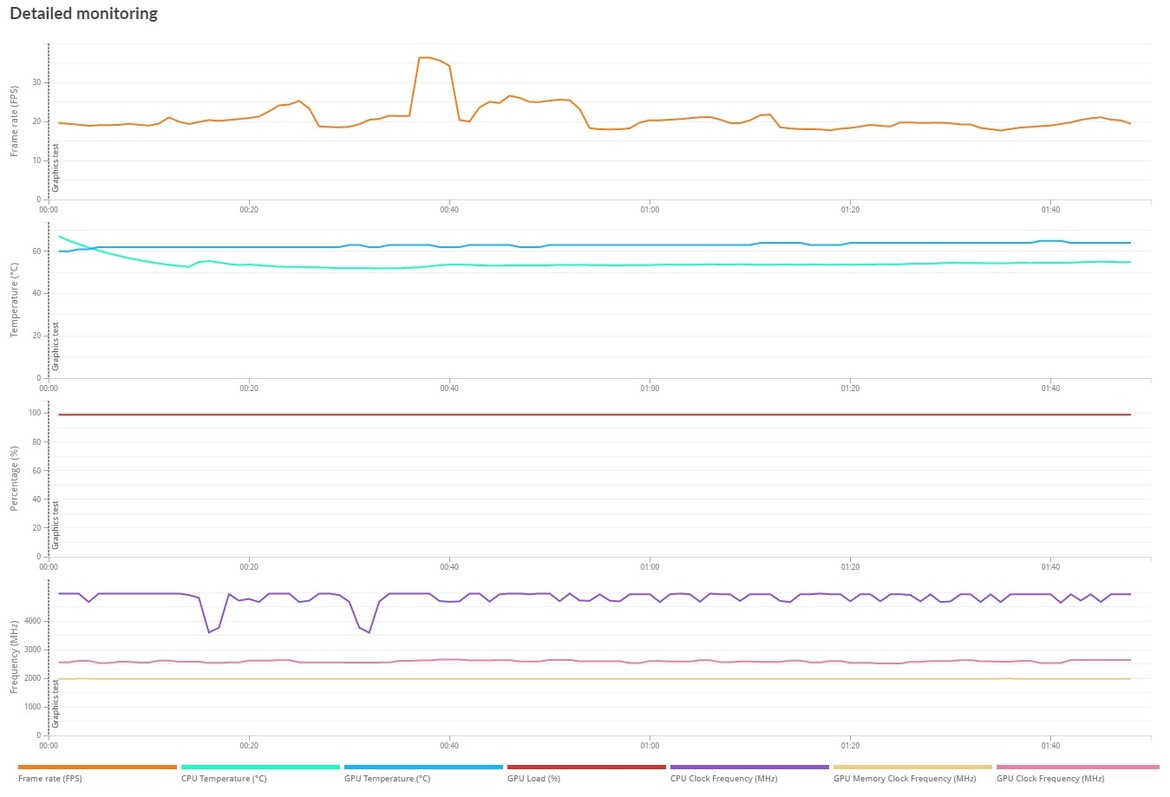Click the 4000 value on the frequency axis
Screen dimensions: 1170x797
pyautogui.click(x=33, y=621)
